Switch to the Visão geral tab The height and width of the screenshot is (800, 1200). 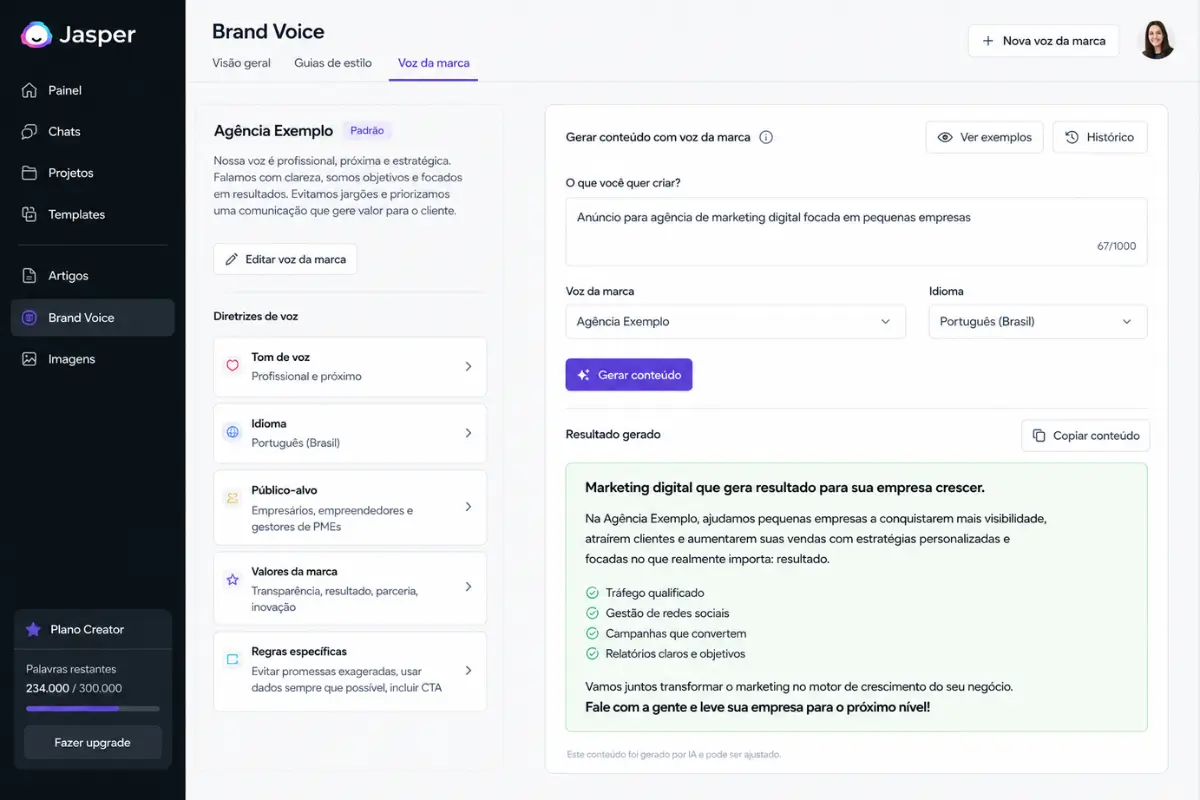(241, 63)
